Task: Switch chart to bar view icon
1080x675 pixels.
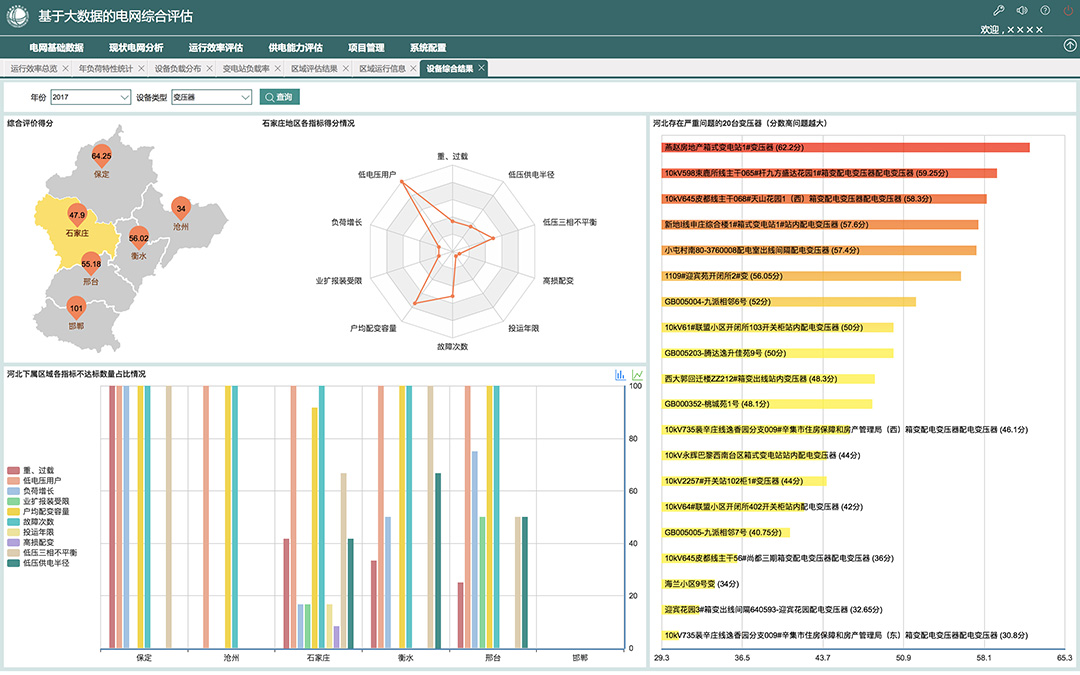Action: (x=620, y=374)
